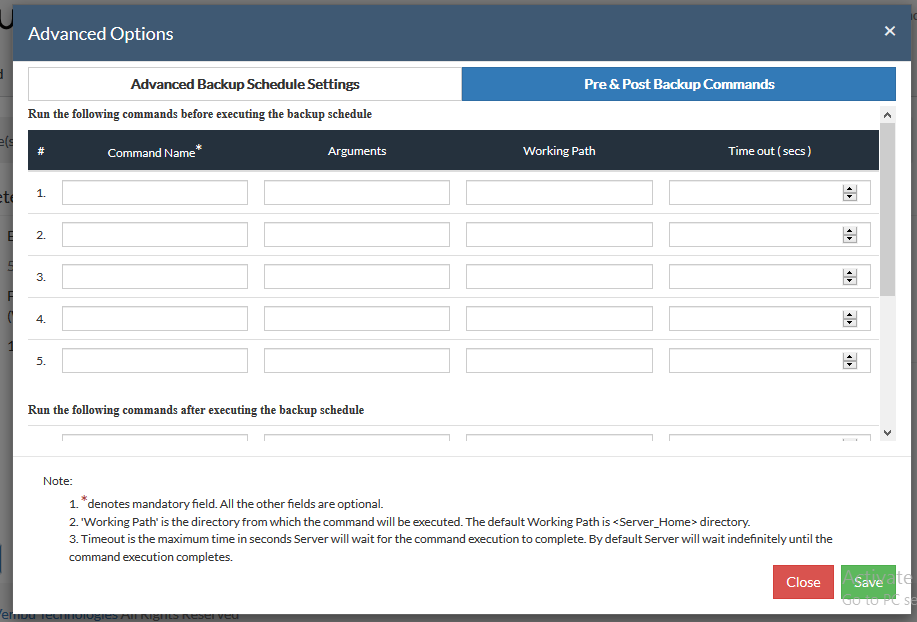
Task: Click the 'Note:' label text
Action: pyautogui.click(x=57, y=481)
